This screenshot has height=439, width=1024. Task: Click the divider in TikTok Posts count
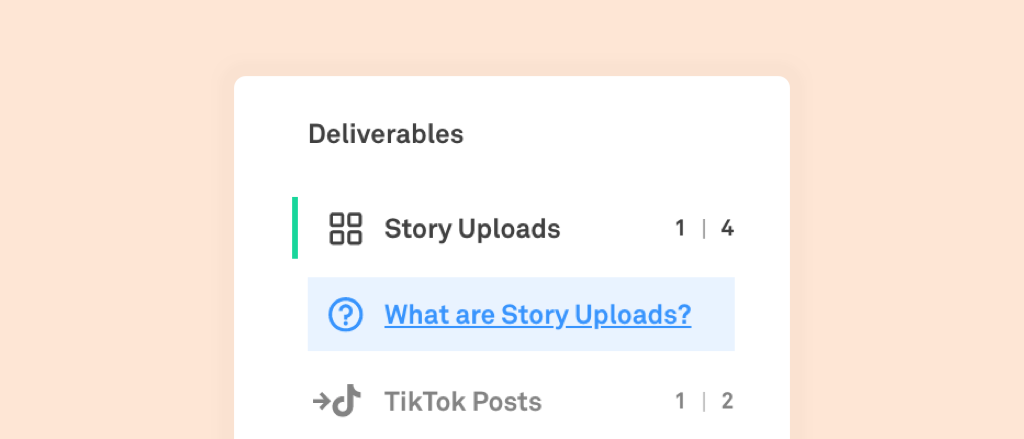[704, 402]
